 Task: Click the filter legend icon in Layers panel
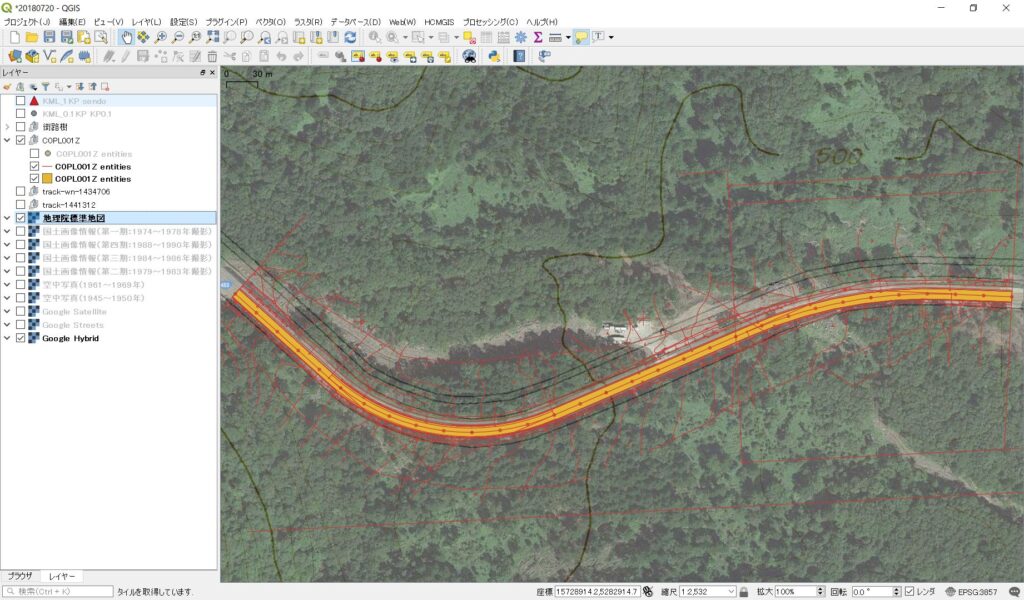(x=45, y=87)
